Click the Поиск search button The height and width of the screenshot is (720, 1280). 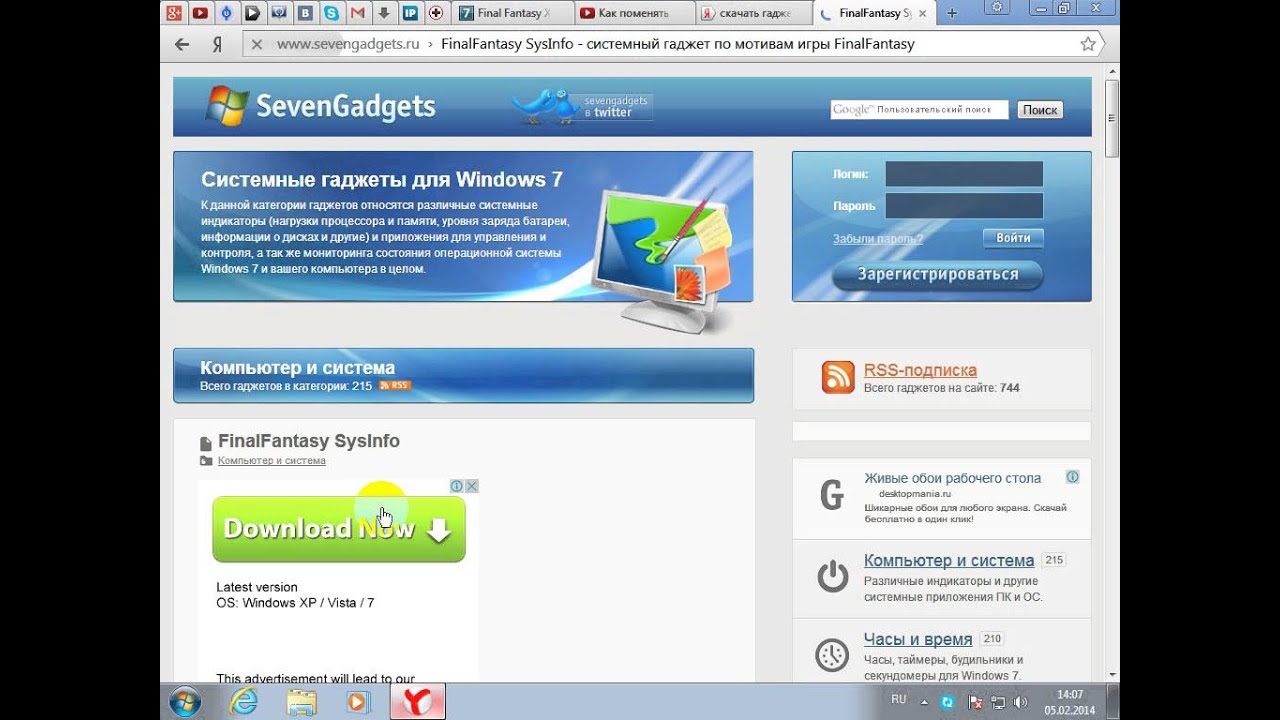pos(1040,110)
